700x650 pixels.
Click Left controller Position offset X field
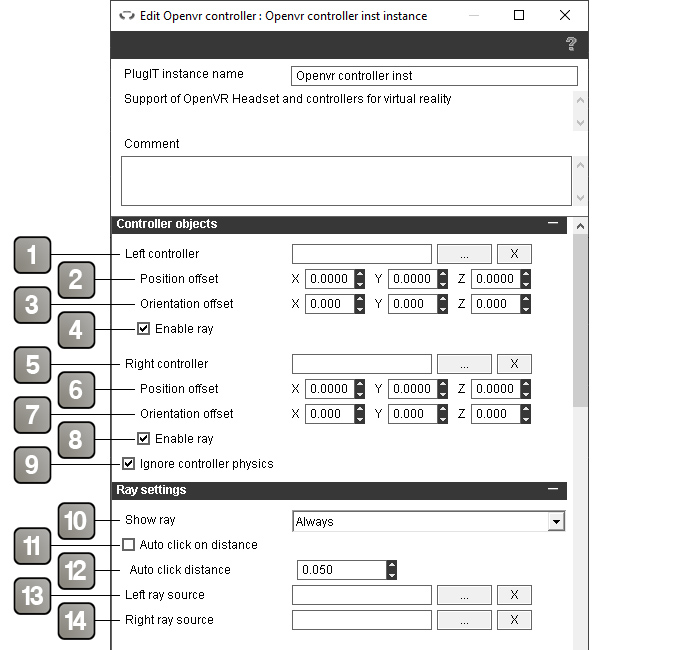tap(330, 279)
